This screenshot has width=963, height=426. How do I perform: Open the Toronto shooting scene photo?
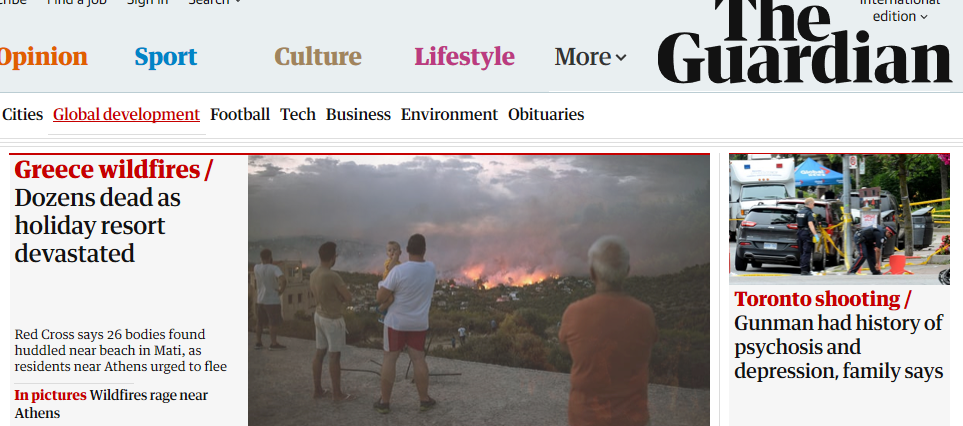(x=840, y=219)
